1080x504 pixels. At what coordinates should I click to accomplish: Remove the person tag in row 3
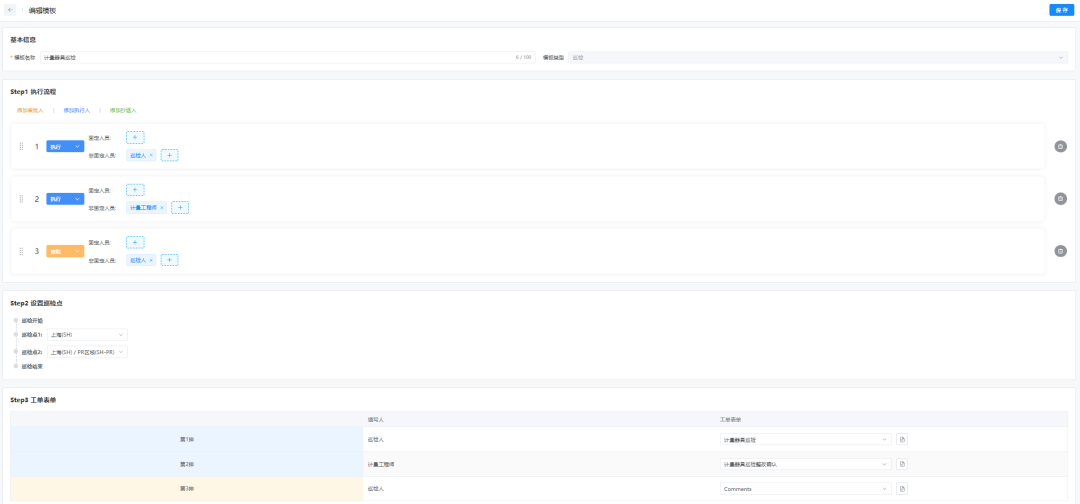(151, 260)
